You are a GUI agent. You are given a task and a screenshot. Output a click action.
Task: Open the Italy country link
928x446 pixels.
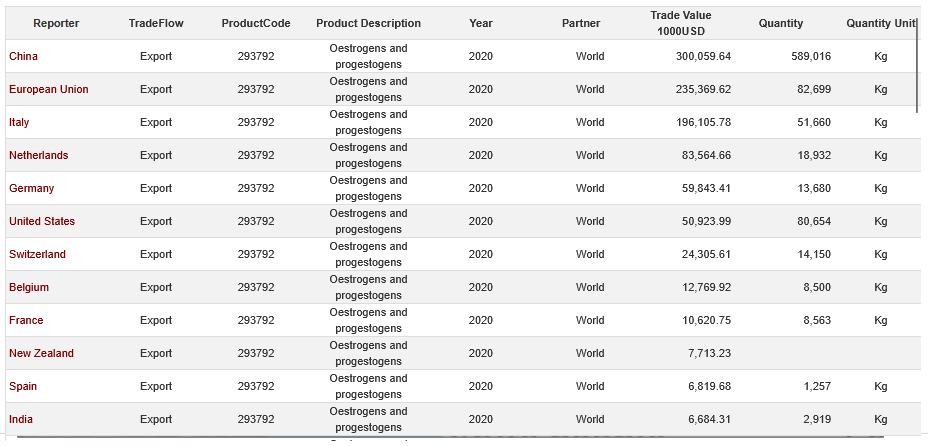tap(19, 122)
